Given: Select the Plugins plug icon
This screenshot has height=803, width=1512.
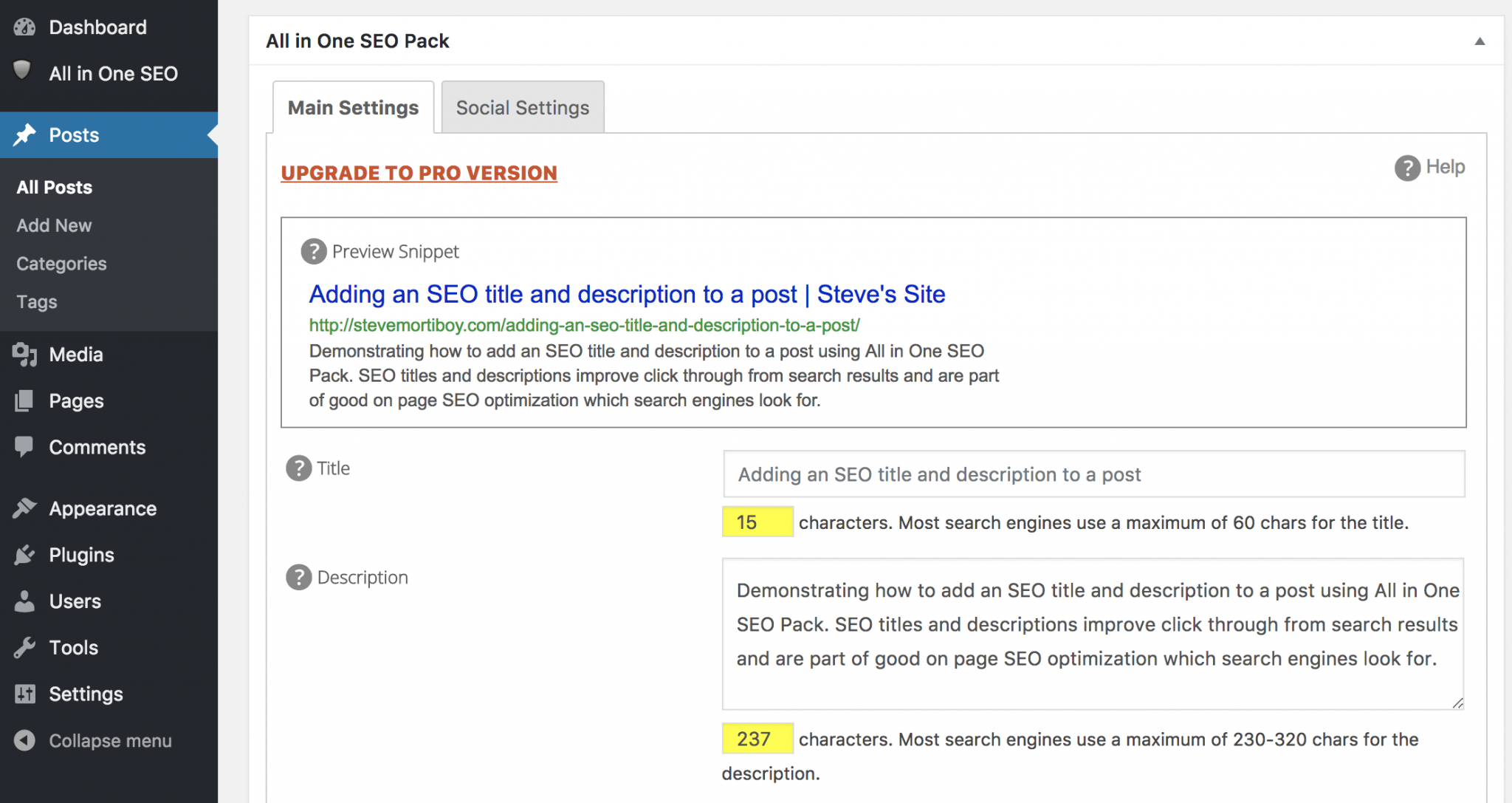Looking at the screenshot, I should pos(24,554).
